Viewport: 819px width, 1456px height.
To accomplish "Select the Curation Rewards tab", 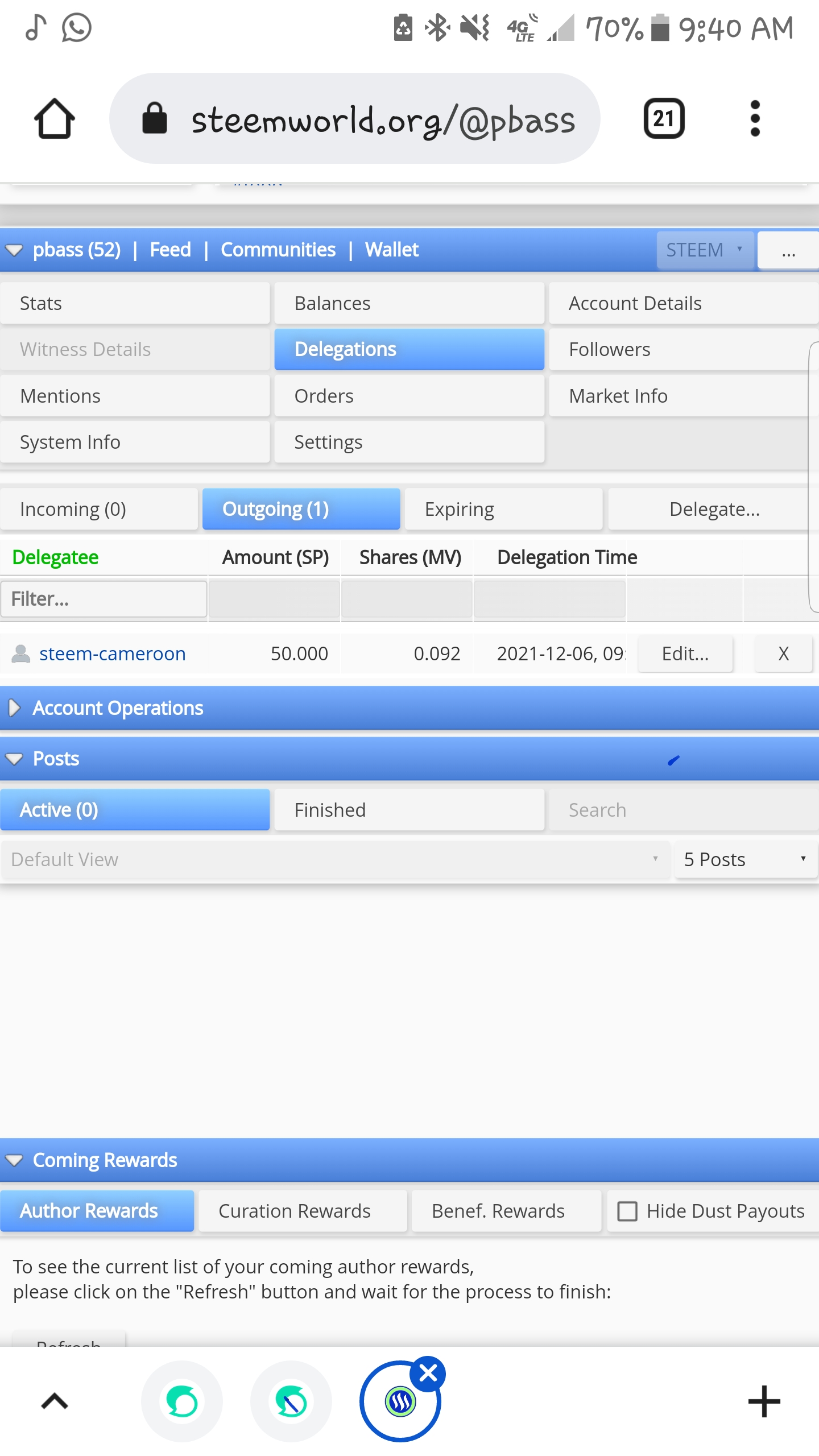I will click(303, 1211).
